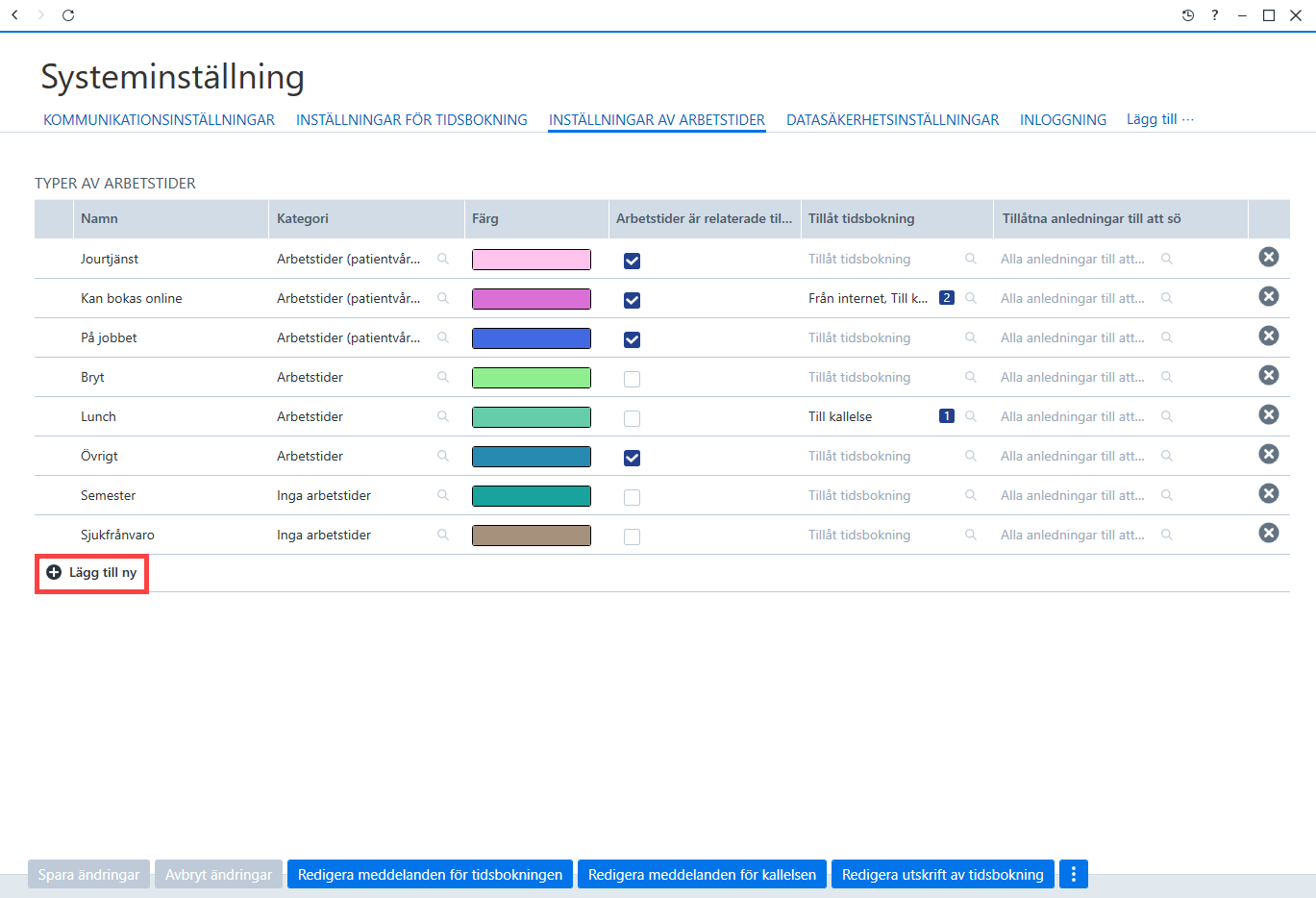Enable the Bryt row checkbox
The image size is (1316, 898).
coord(632,379)
